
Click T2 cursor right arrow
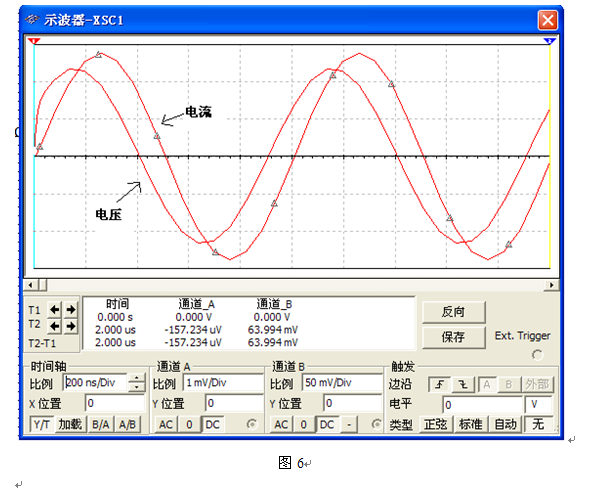70,326
